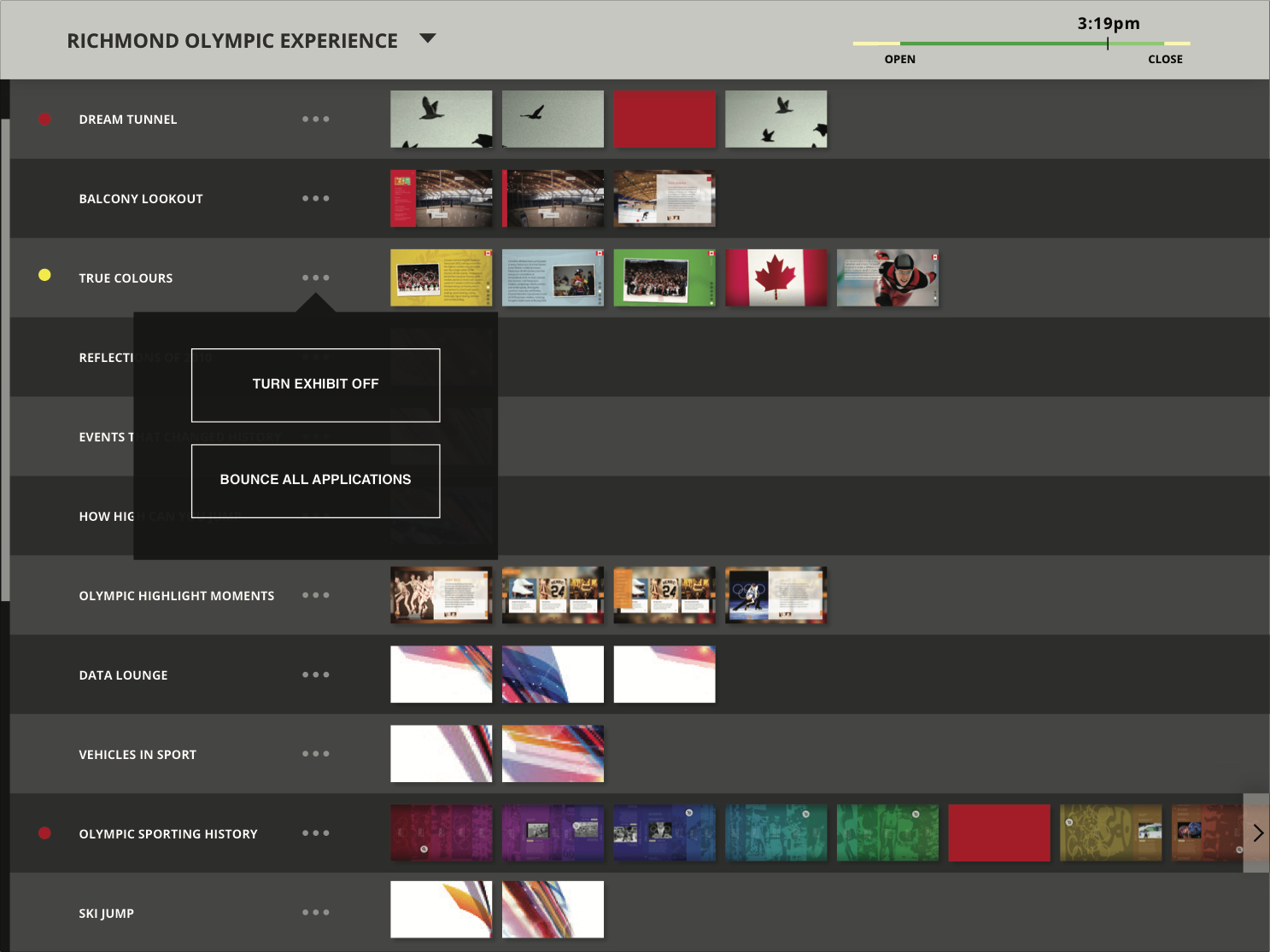Open second Dream Tunnel single-bird thumbnail

553,120
